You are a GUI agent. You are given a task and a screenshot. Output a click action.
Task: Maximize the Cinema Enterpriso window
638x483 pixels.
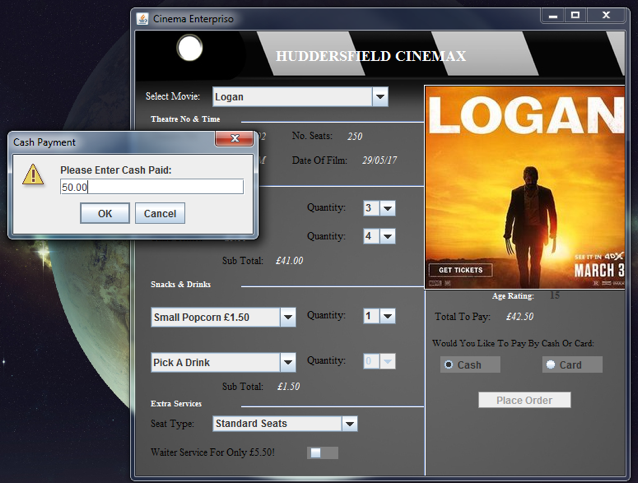[x=575, y=15]
